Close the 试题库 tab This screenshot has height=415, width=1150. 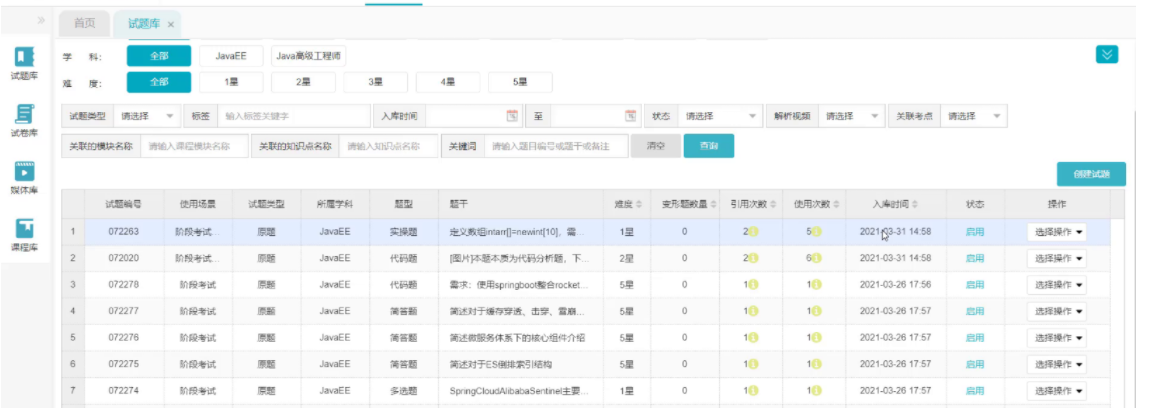click(171, 24)
